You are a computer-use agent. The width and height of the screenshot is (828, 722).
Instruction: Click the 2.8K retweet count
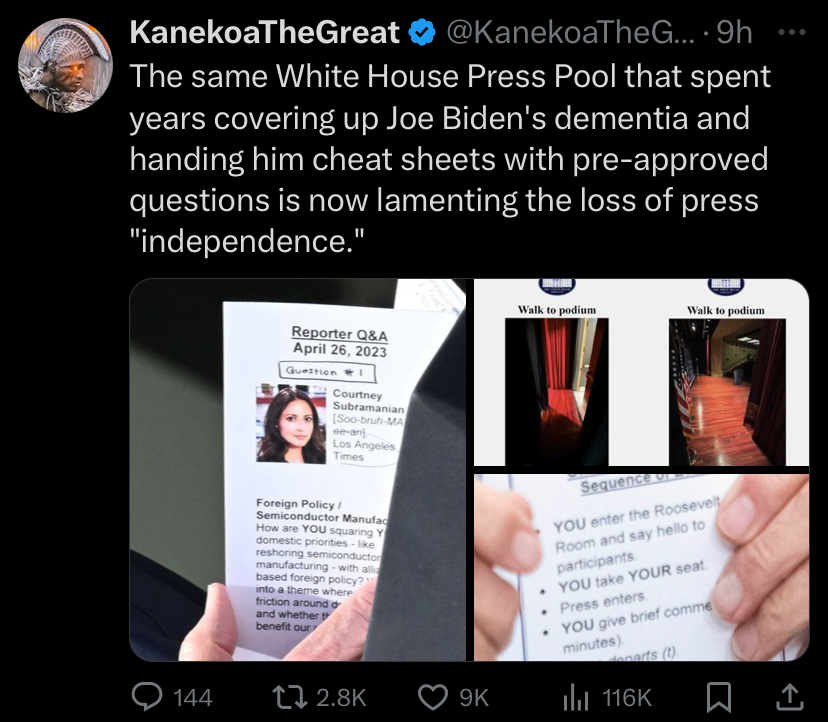click(341, 698)
